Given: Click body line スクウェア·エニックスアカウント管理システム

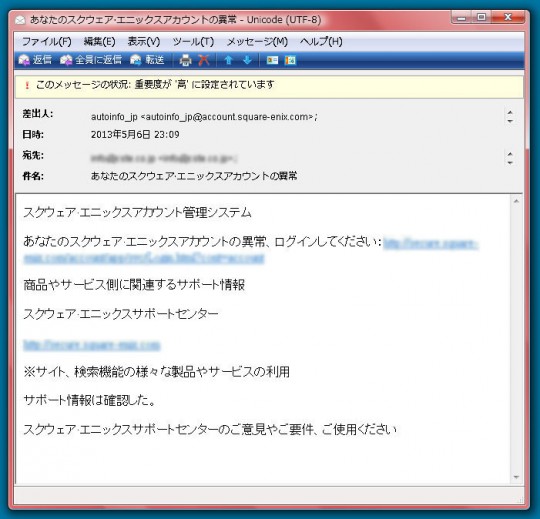Looking at the screenshot, I should 137,212.
